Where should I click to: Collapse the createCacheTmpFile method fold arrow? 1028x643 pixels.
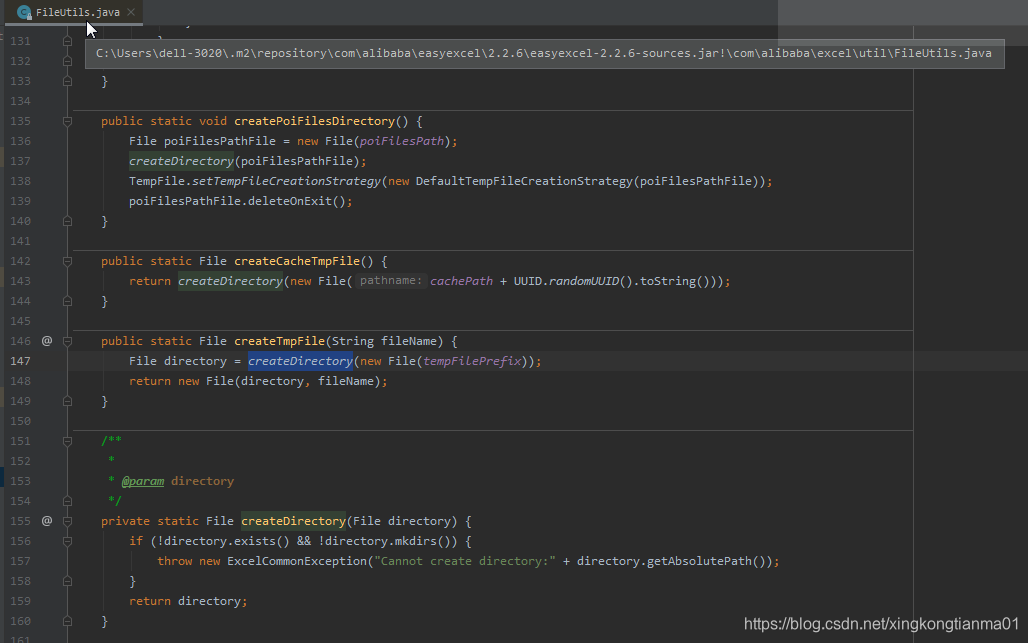click(x=66, y=260)
